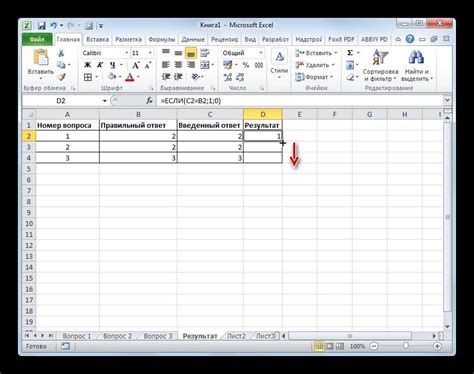Expand the Name Box dropdown arrow
Image resolution: width=474 pixels, height=374 pixels.
point(104,101)
